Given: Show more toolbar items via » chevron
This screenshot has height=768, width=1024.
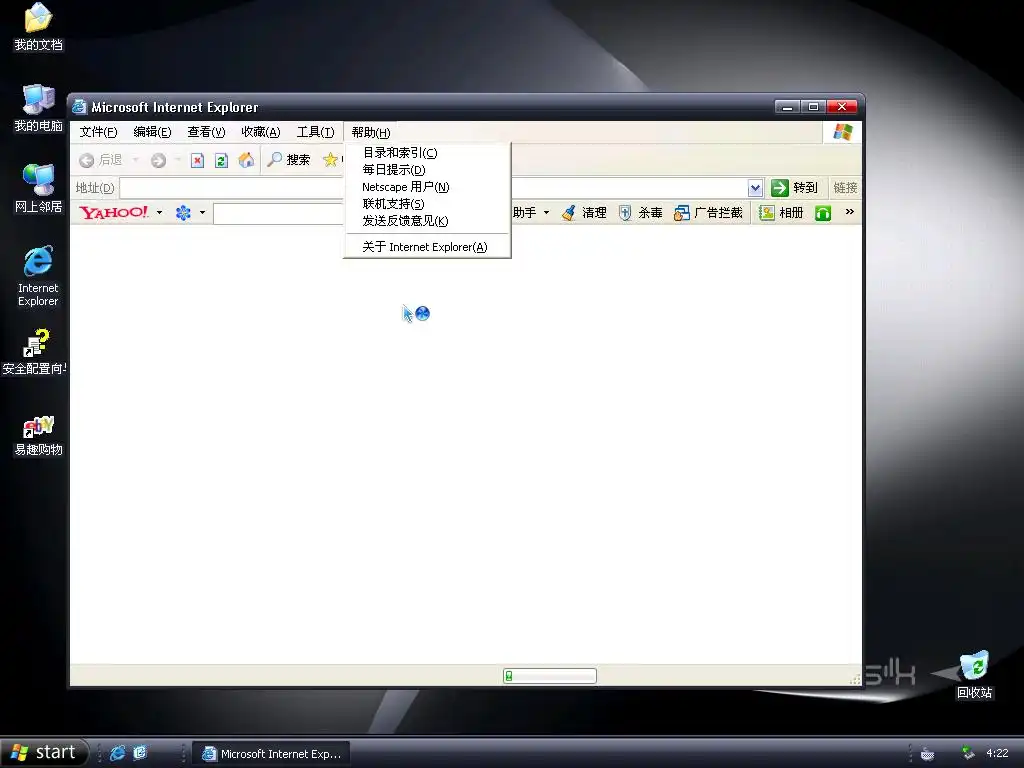Looking at the screenshot, I should pos(850,212).
